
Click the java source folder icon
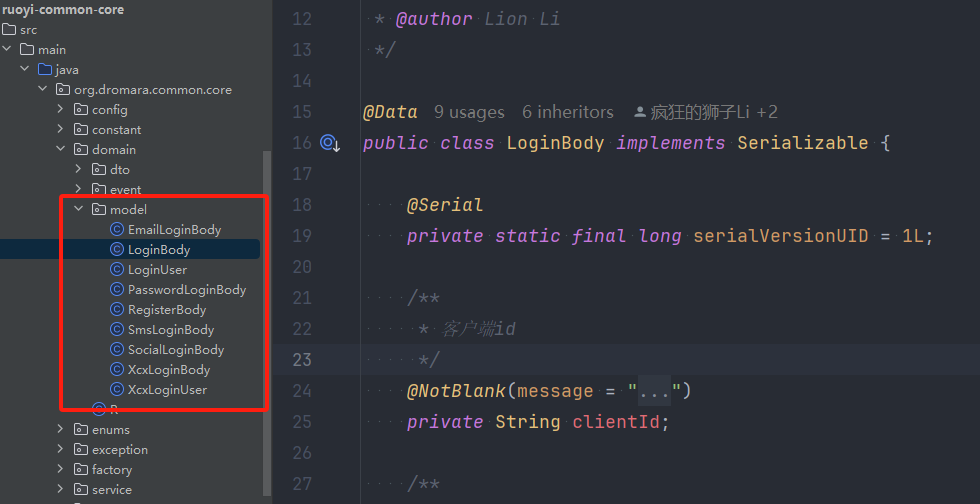tap(44, 70)
